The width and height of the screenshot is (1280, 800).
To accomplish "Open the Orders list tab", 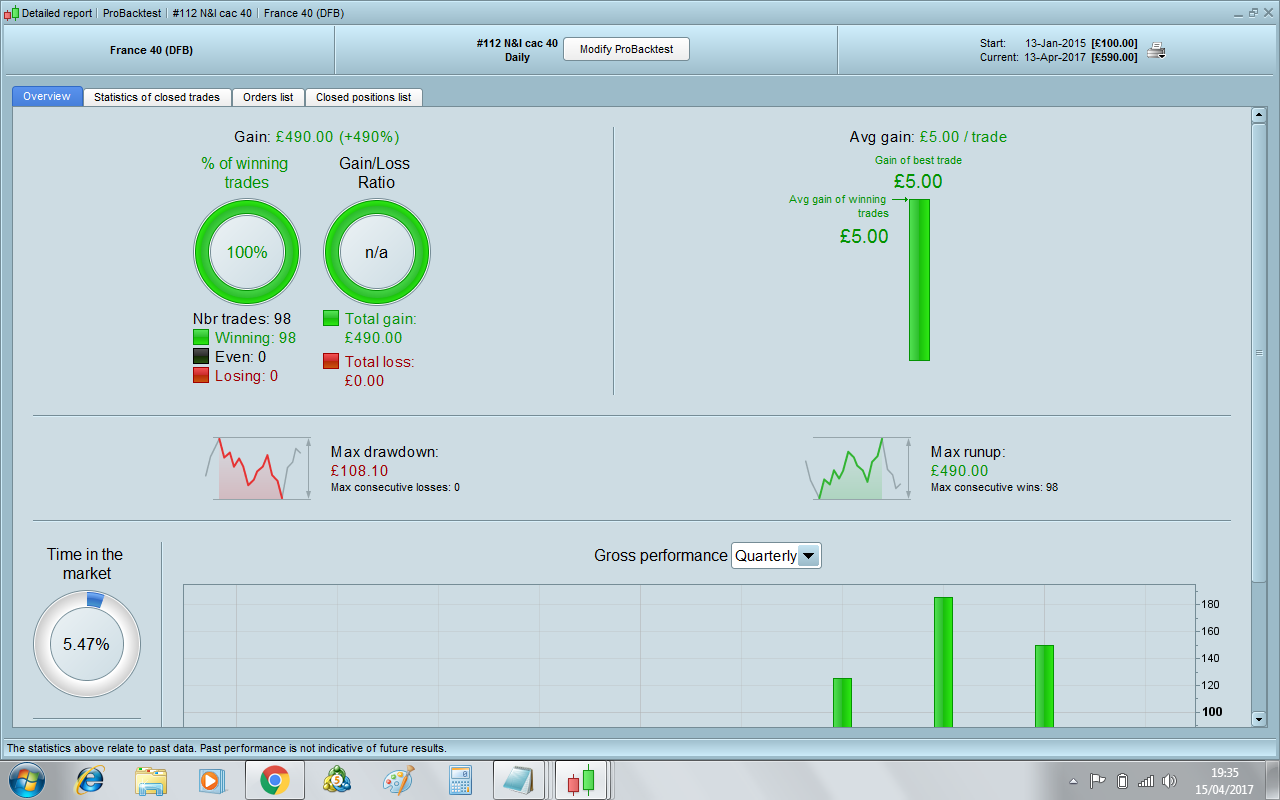I will 268,97.
